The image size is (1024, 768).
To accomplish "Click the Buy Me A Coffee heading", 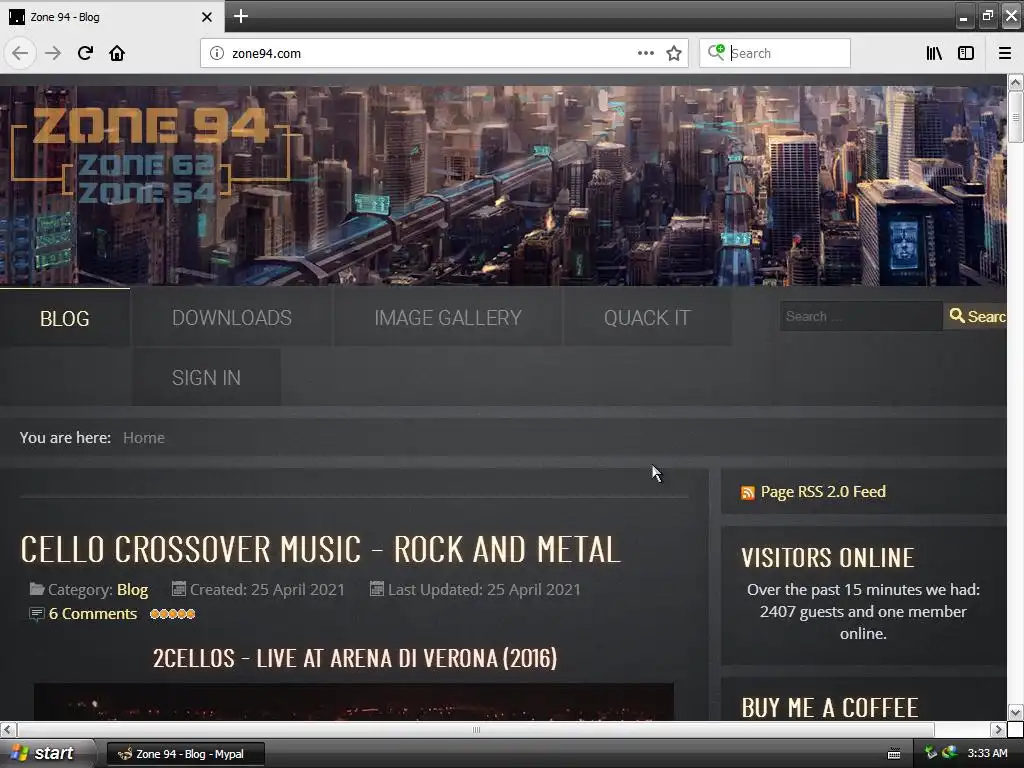I will coord(829,707).
